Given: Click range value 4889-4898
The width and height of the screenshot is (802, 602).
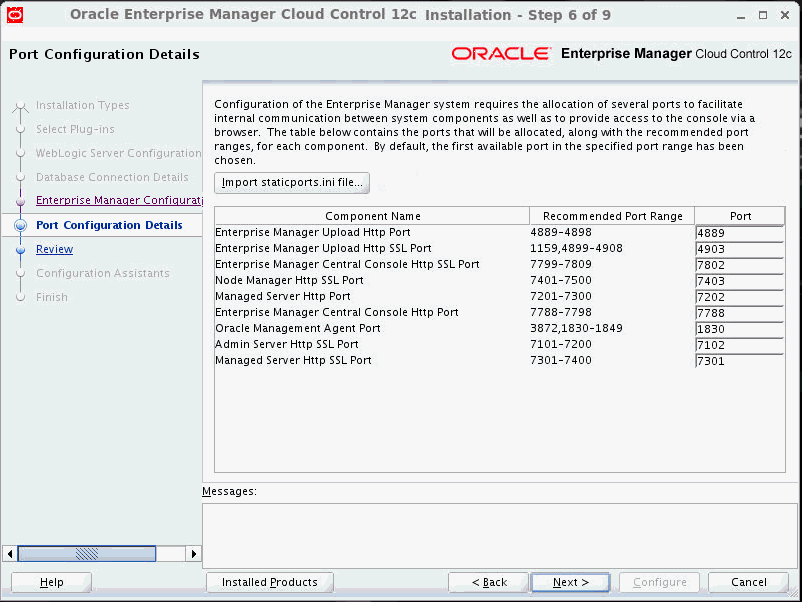Looking at the screenshot, I should coord(561,232).
